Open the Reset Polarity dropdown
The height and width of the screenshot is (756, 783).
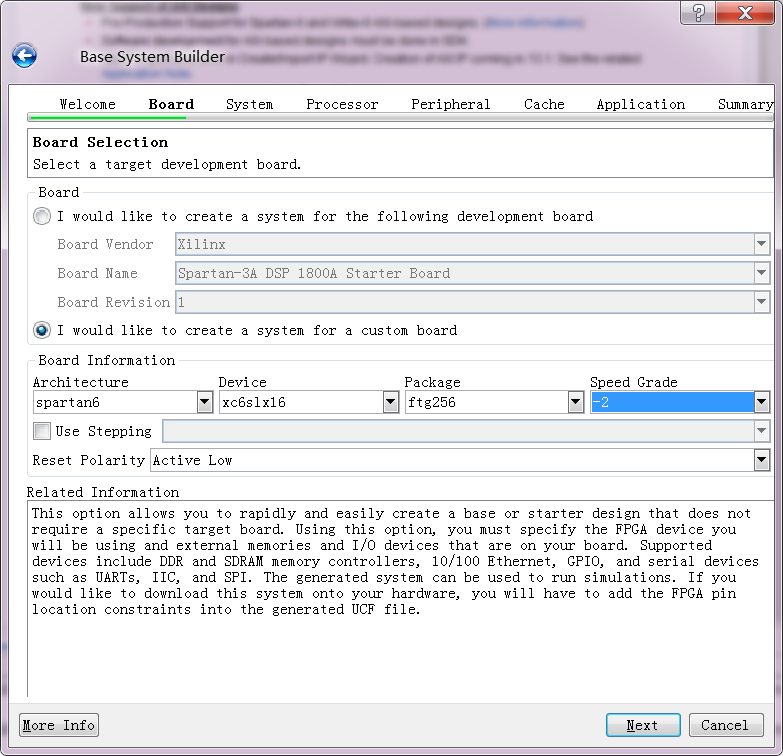762,460
